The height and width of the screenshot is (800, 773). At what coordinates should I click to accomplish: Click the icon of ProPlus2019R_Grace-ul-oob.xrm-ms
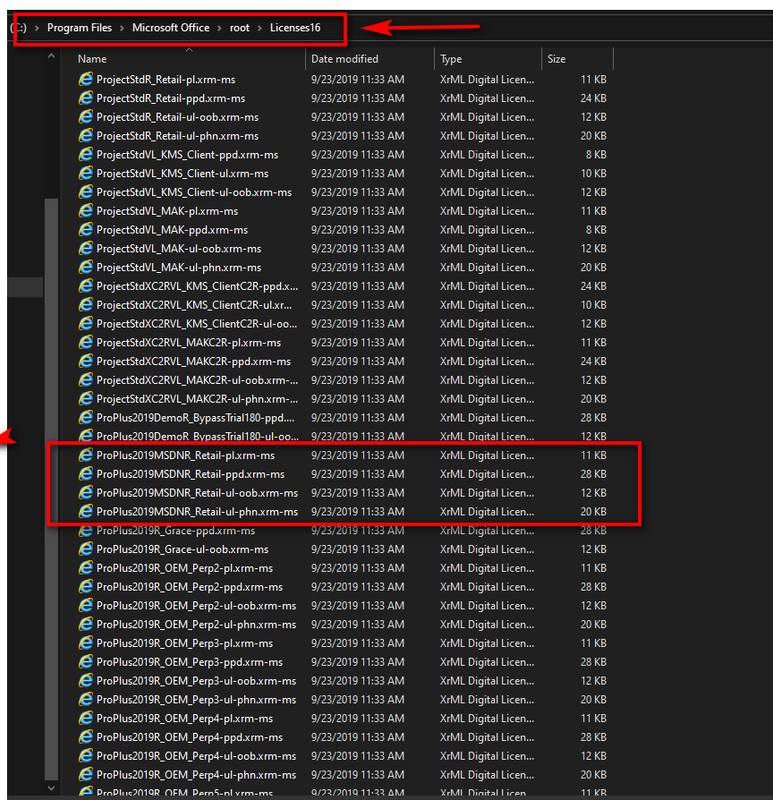(x=86, y=549)
